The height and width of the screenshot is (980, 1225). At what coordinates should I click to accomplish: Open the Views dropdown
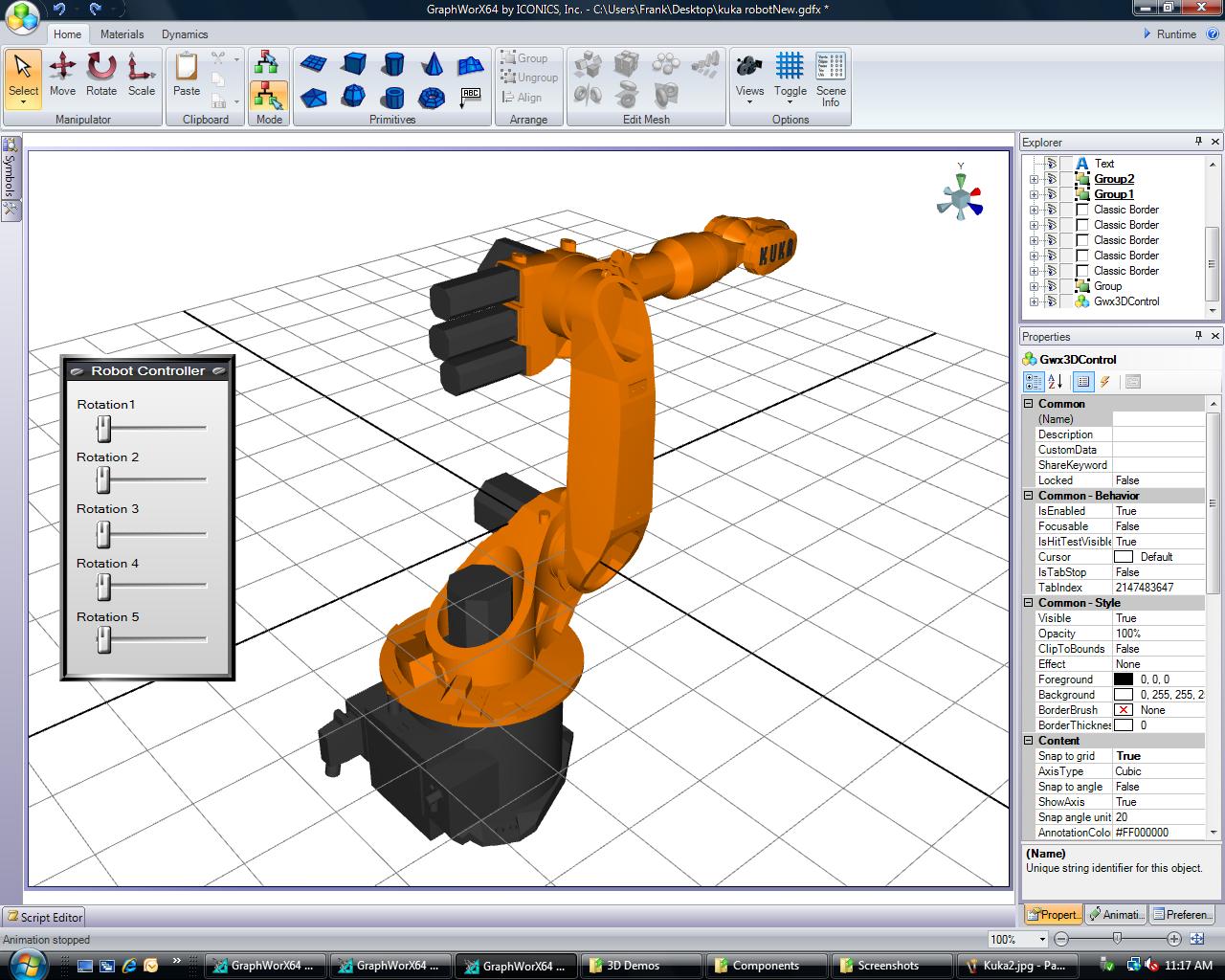[749, 79]
